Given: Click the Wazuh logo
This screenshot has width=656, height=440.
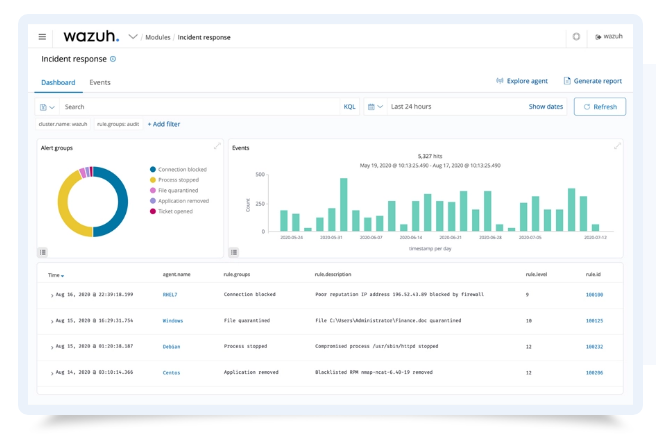Looking at the screenshot, I should coord(91,37).
